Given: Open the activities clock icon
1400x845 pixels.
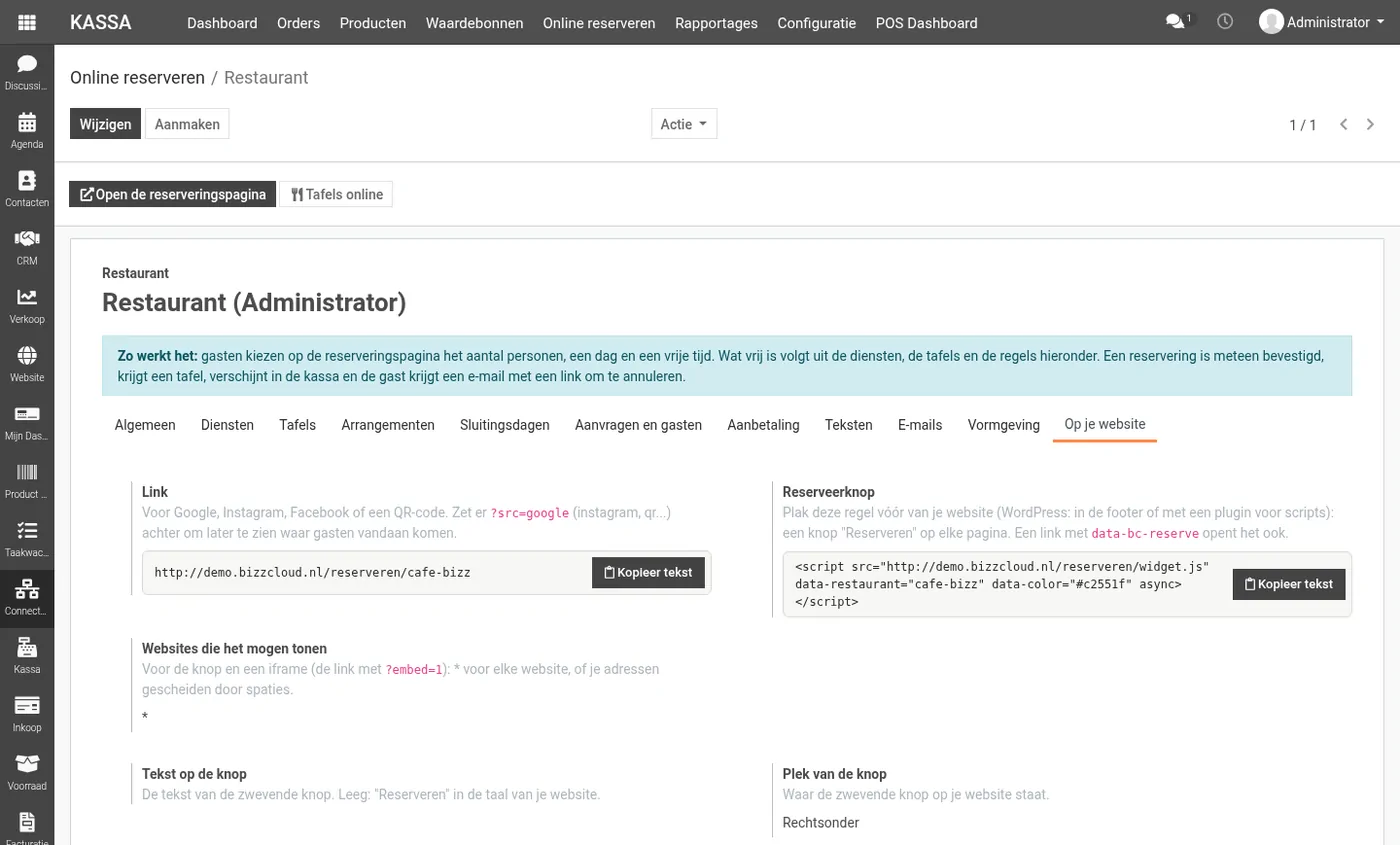Looking at the screenshot, I should coord(1225,22).
